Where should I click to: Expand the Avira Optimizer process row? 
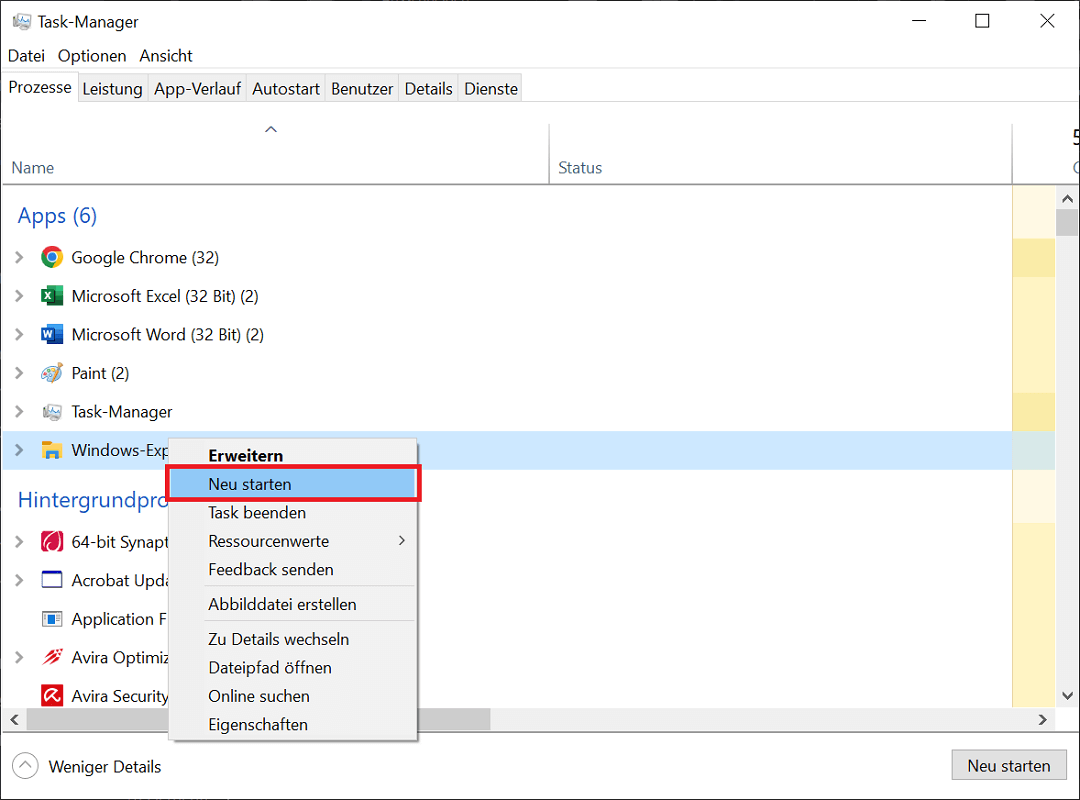tap(19, 657)
